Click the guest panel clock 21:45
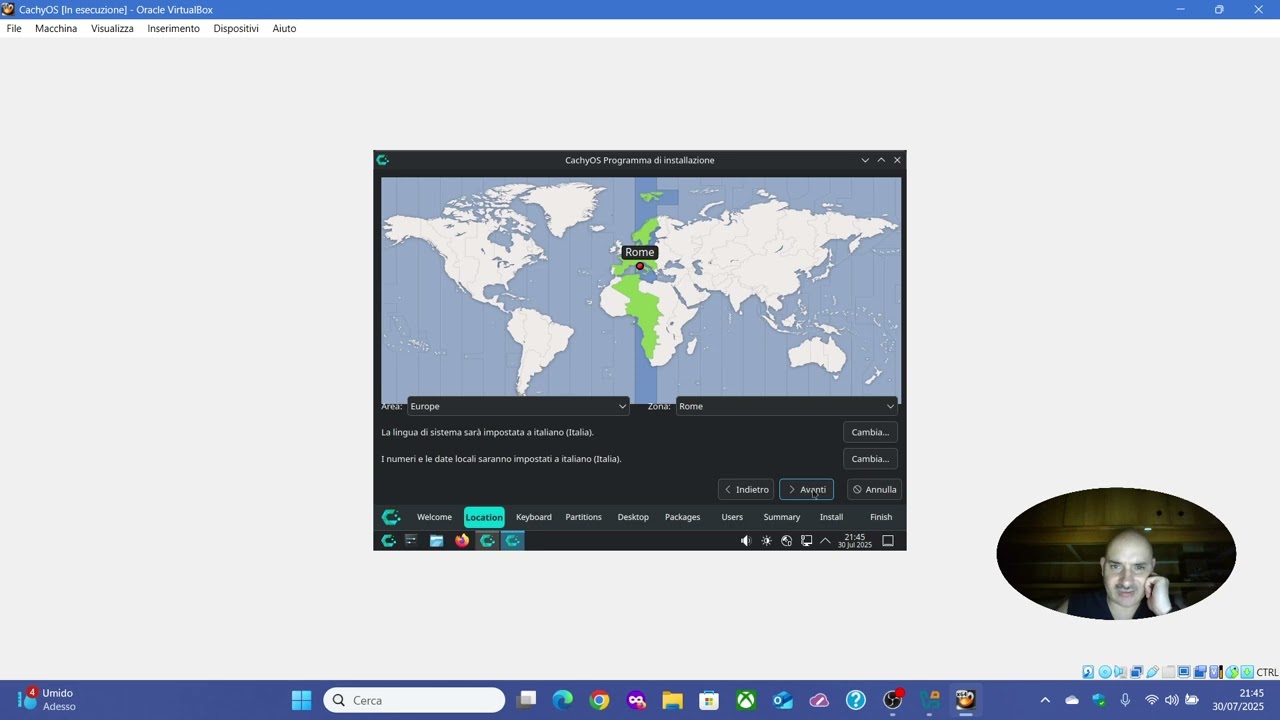Screen dimensions: 1280x720 click(x=854, y=541)
